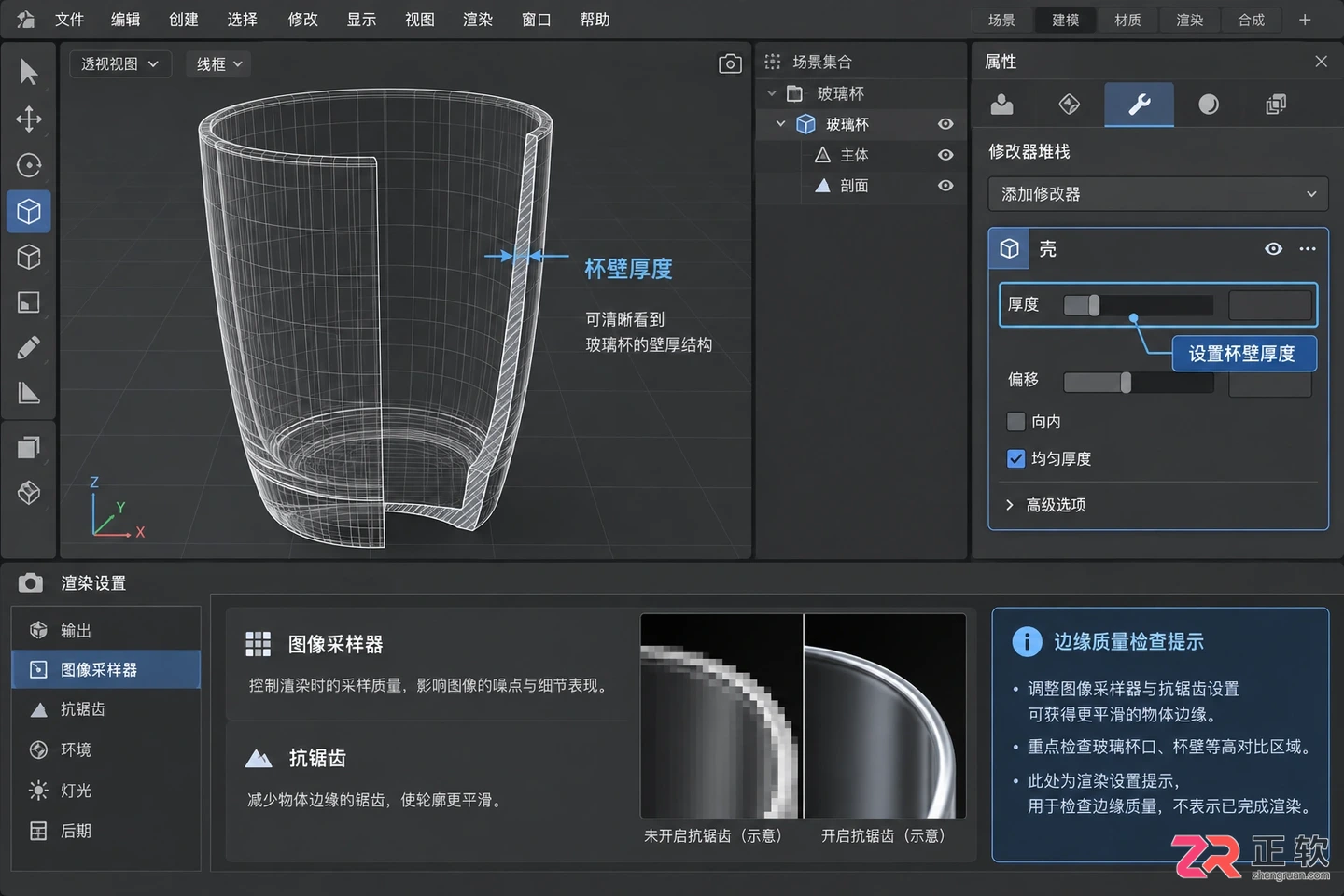Click the scene collection grid icon
The image size is (1344, 896).
coord(773,62)
